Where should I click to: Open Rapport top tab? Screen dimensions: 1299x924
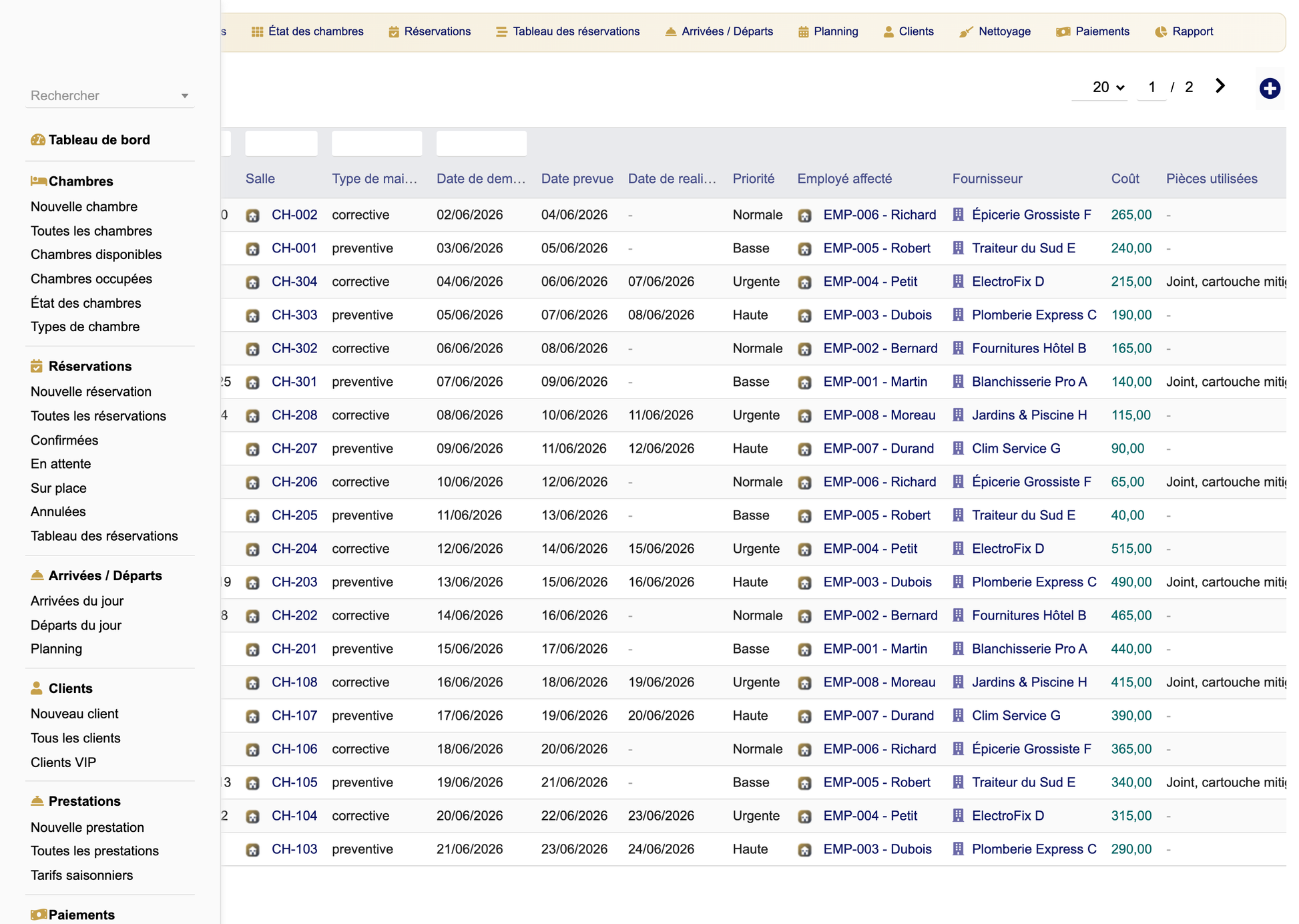[1184, 31]
